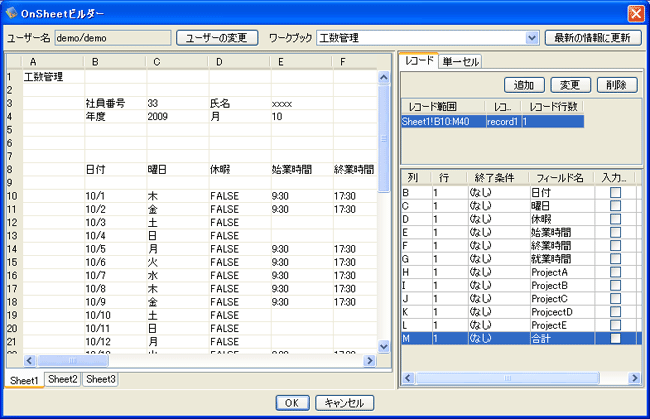Click the spreadsheet vertical scrollbar down arrow
The image size is (650, 419).
pos(384,346)
